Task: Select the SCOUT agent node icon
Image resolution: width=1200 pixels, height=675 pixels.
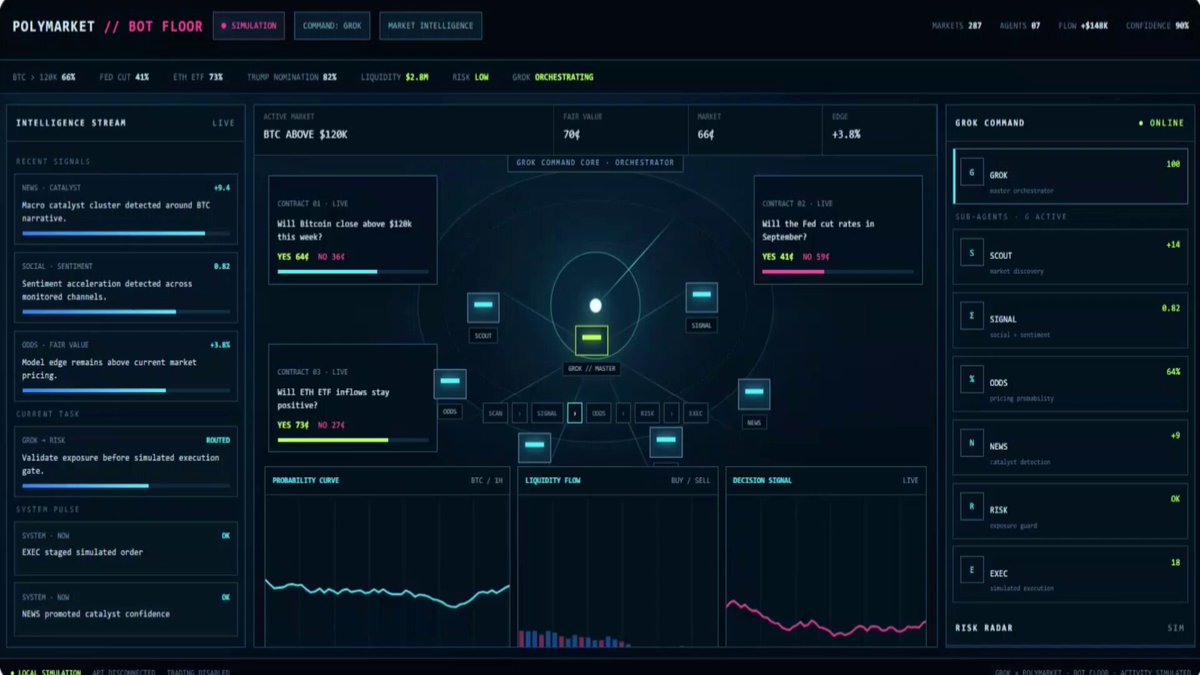Action: point(483,307)
